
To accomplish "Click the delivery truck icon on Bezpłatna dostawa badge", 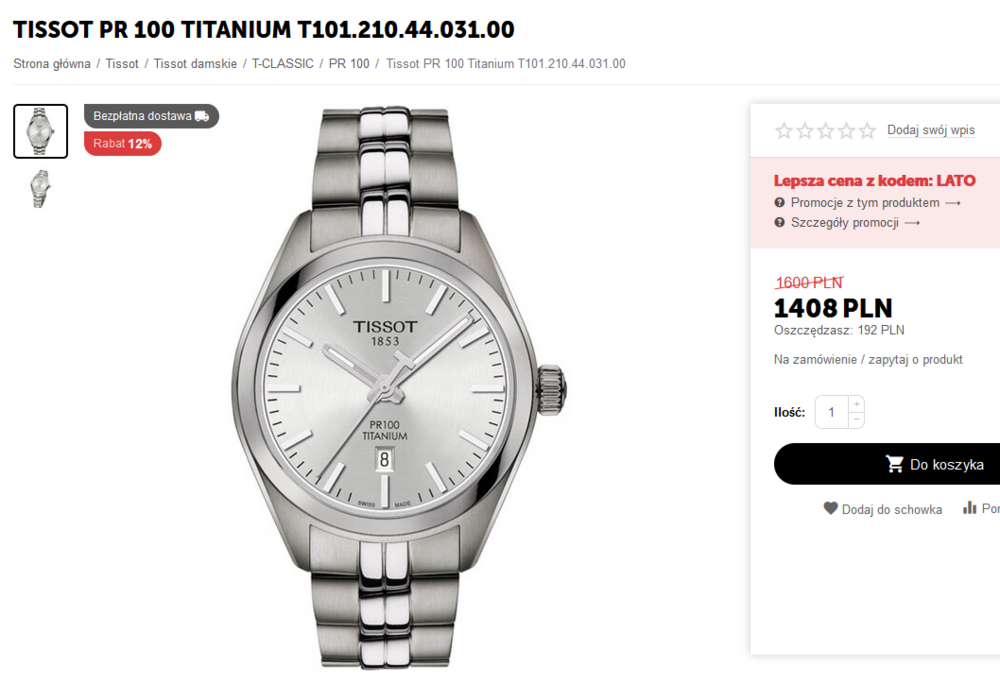I will 202,116.
